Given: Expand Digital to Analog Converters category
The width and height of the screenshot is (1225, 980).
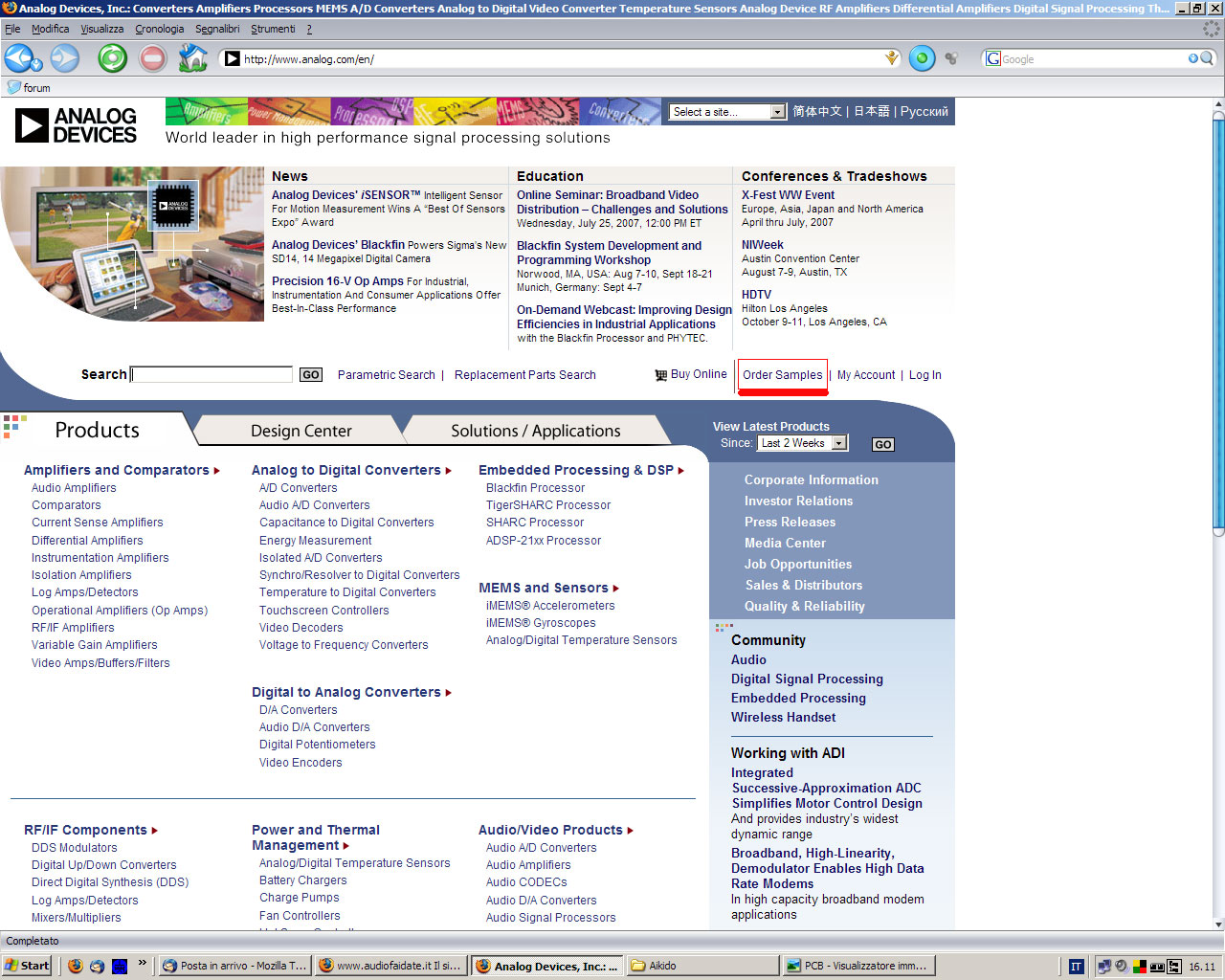Looking at the screenshot, I should click(x=449, y=693).
